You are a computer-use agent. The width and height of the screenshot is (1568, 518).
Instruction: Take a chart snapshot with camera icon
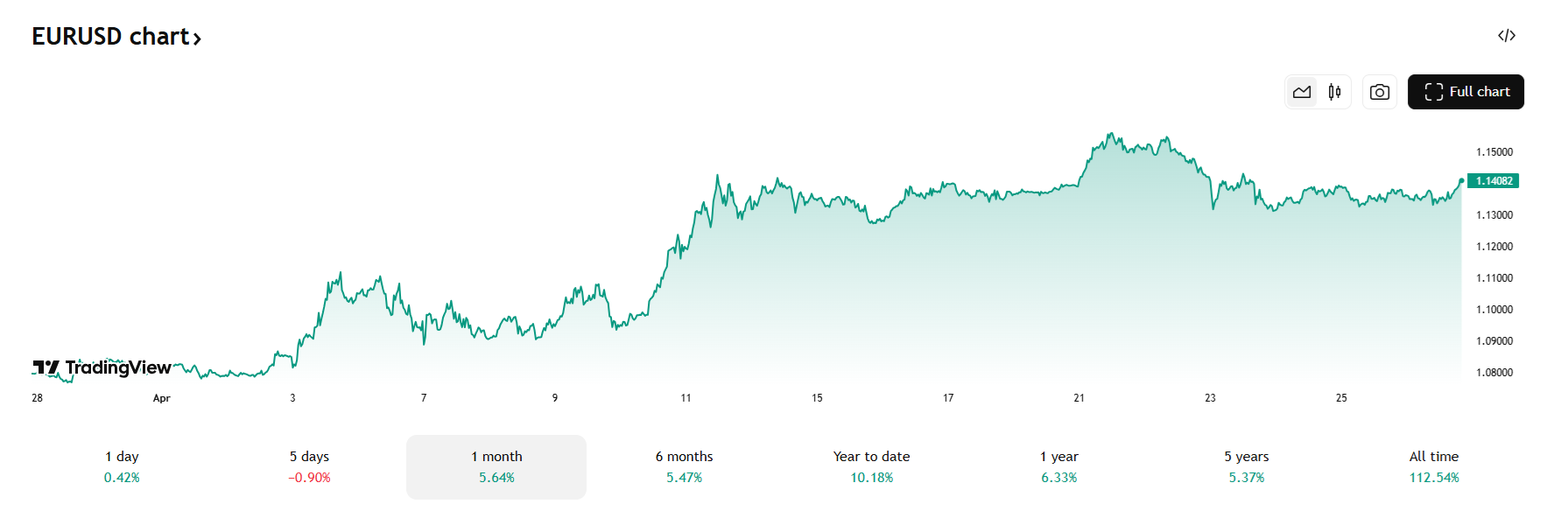coord(1380,92)
